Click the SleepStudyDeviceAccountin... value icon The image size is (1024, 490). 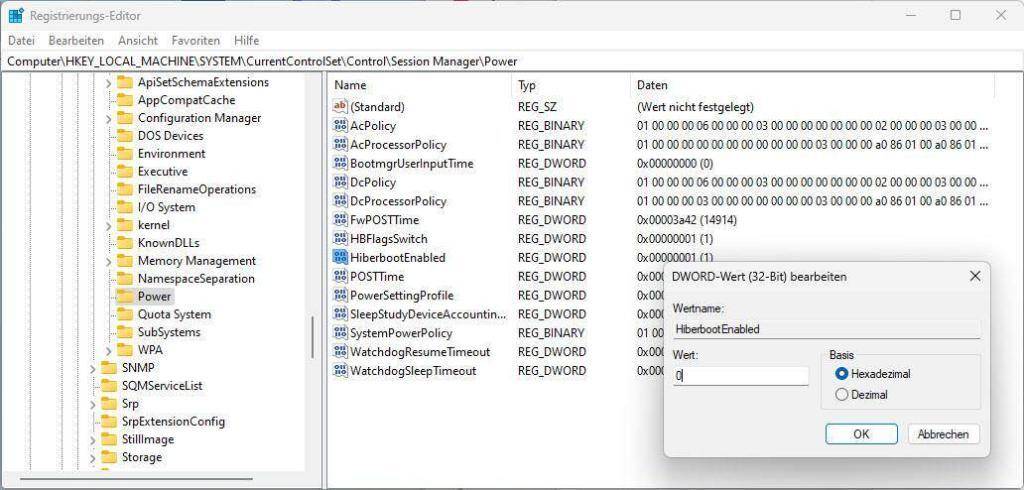(340, 314)
